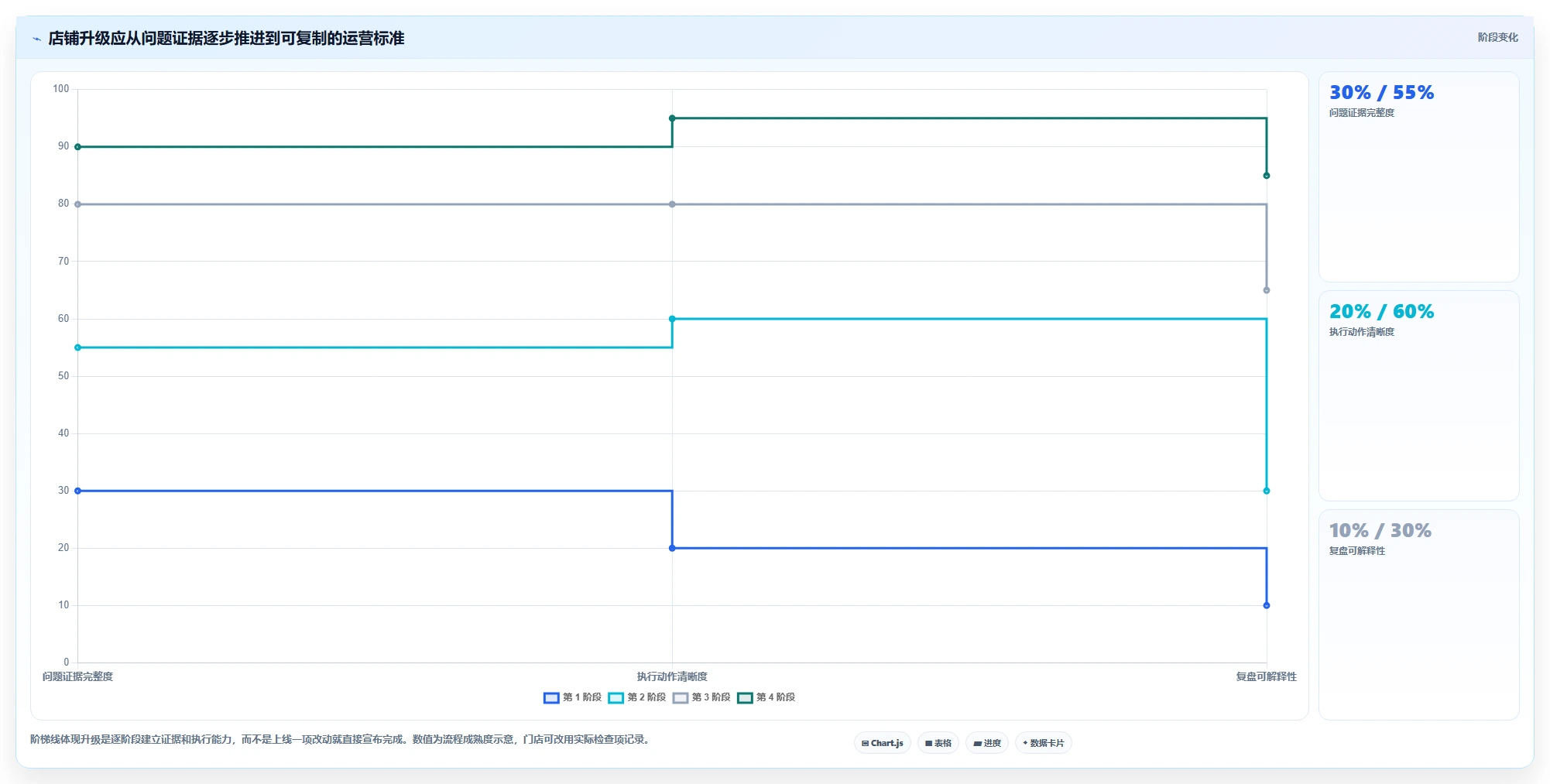Toggle the 第 2 阶段 legend series
This screenshot has width=1550, height=784.
pos(637,697)
